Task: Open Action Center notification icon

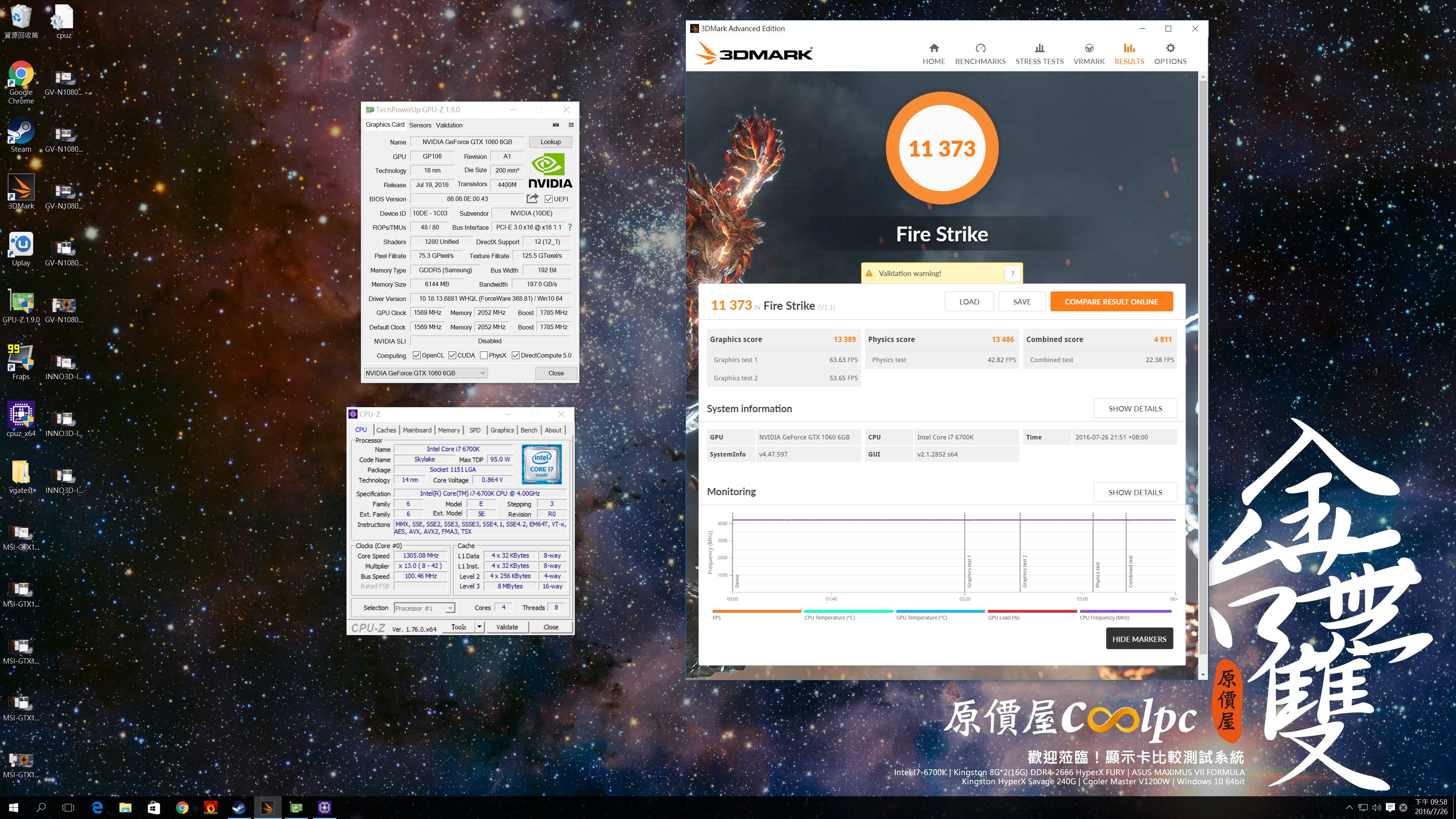Action: [x=1390, y=808]
